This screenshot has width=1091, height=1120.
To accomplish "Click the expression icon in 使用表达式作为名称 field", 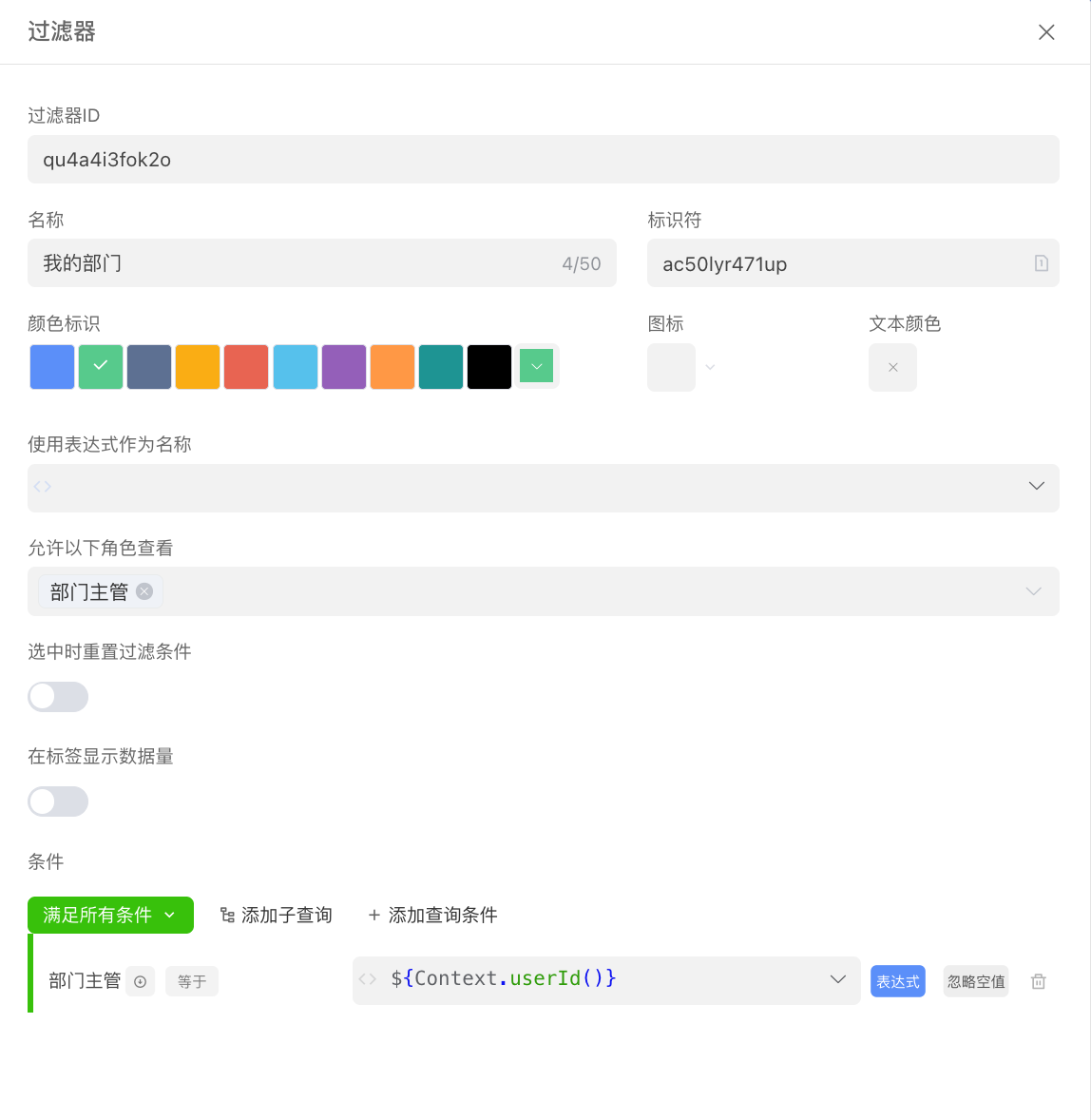I will 42,487.
